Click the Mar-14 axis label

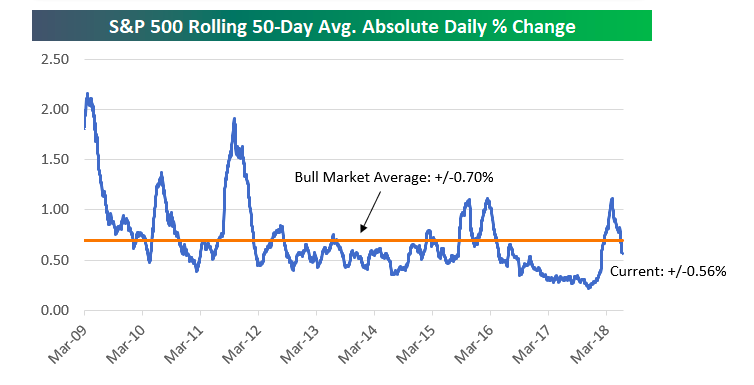(x=358, y=343)
